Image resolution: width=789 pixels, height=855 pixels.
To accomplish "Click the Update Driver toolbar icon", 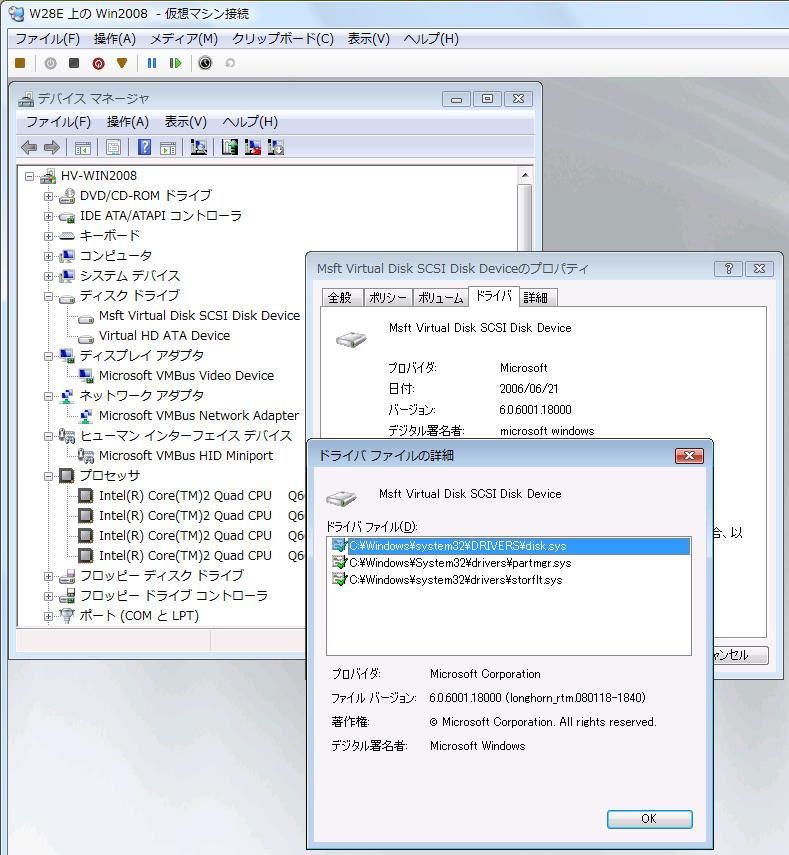I will (x=230, y=147).
